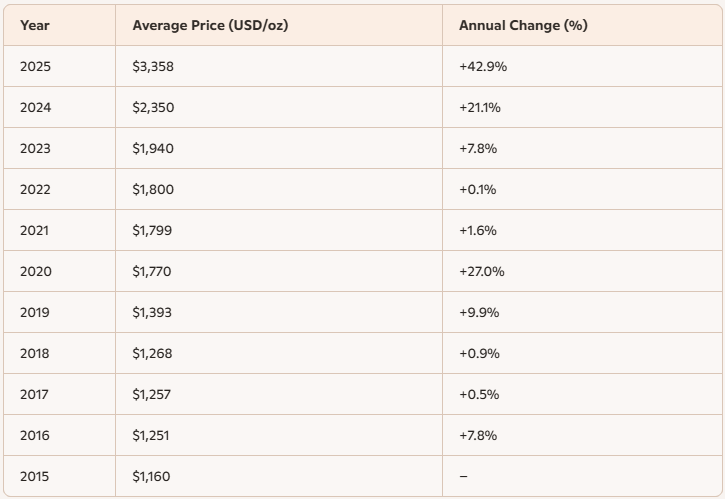Click the $1,393 price cell
The image size is (725, 499).
coord(152,312)
